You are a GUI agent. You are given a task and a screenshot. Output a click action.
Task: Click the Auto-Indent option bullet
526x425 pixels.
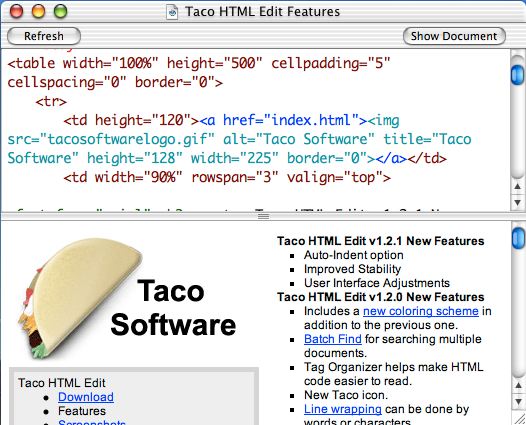354,255
